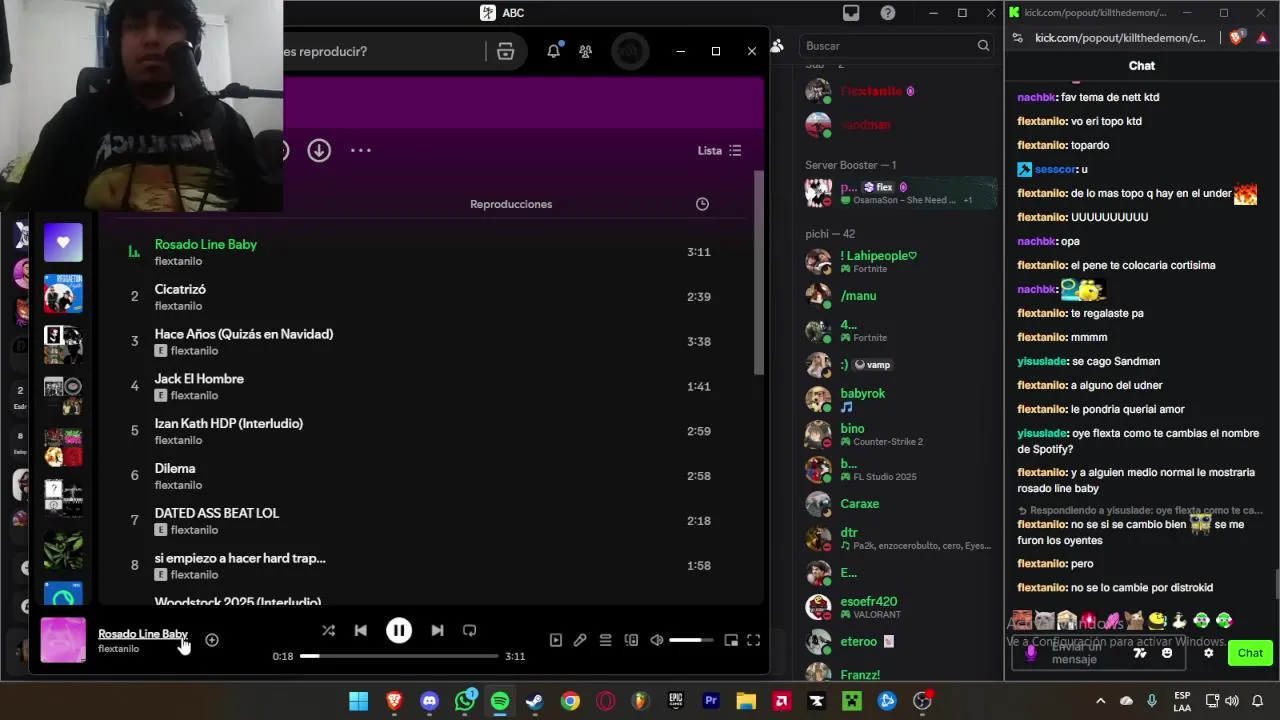Open the Spotify play queue
This screenshot has height=720, width=1280.
tap(605, 640)
